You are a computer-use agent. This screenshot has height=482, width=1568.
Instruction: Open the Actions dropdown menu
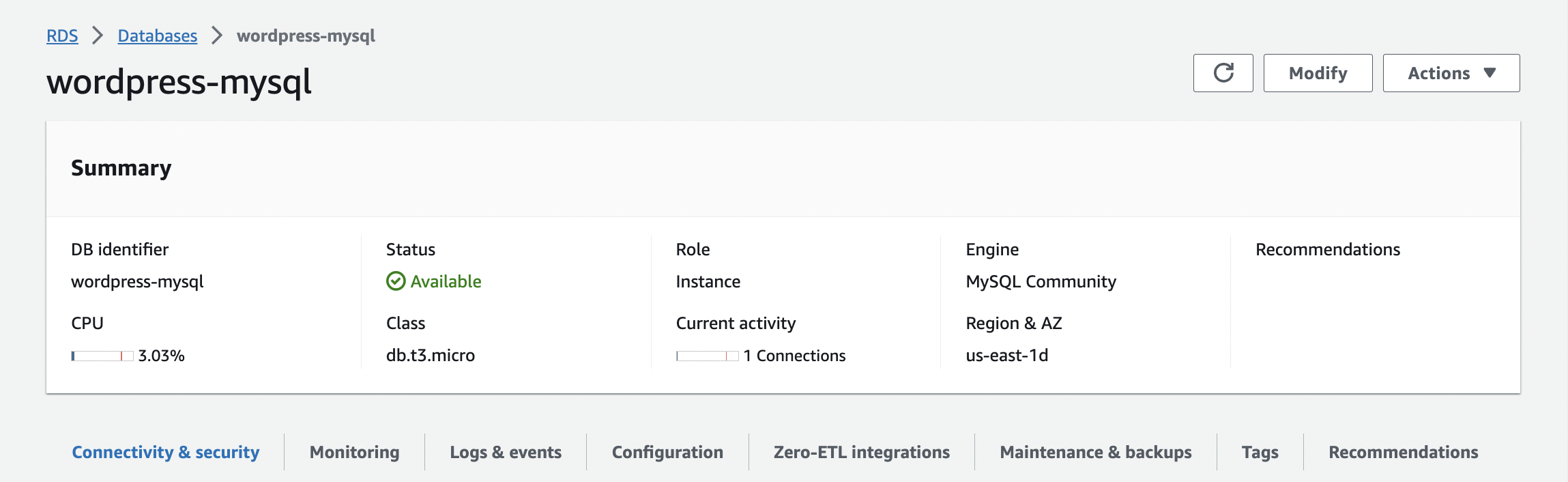[1451, 73]
